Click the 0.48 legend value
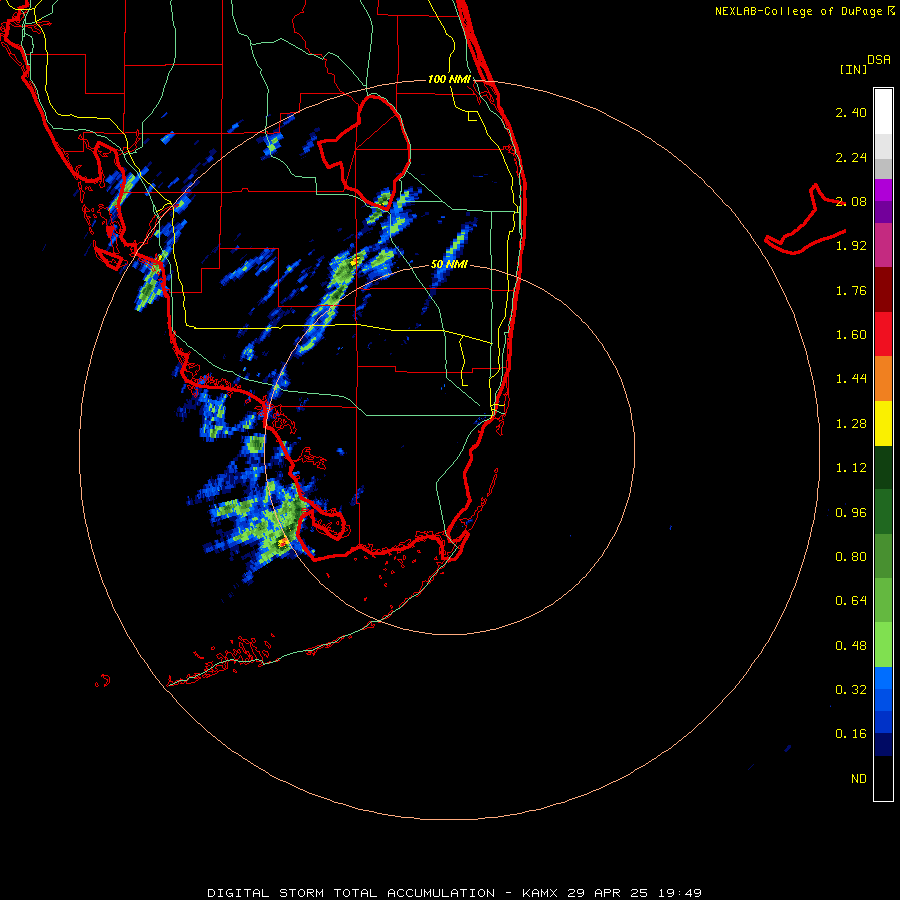 coord(851,646)
